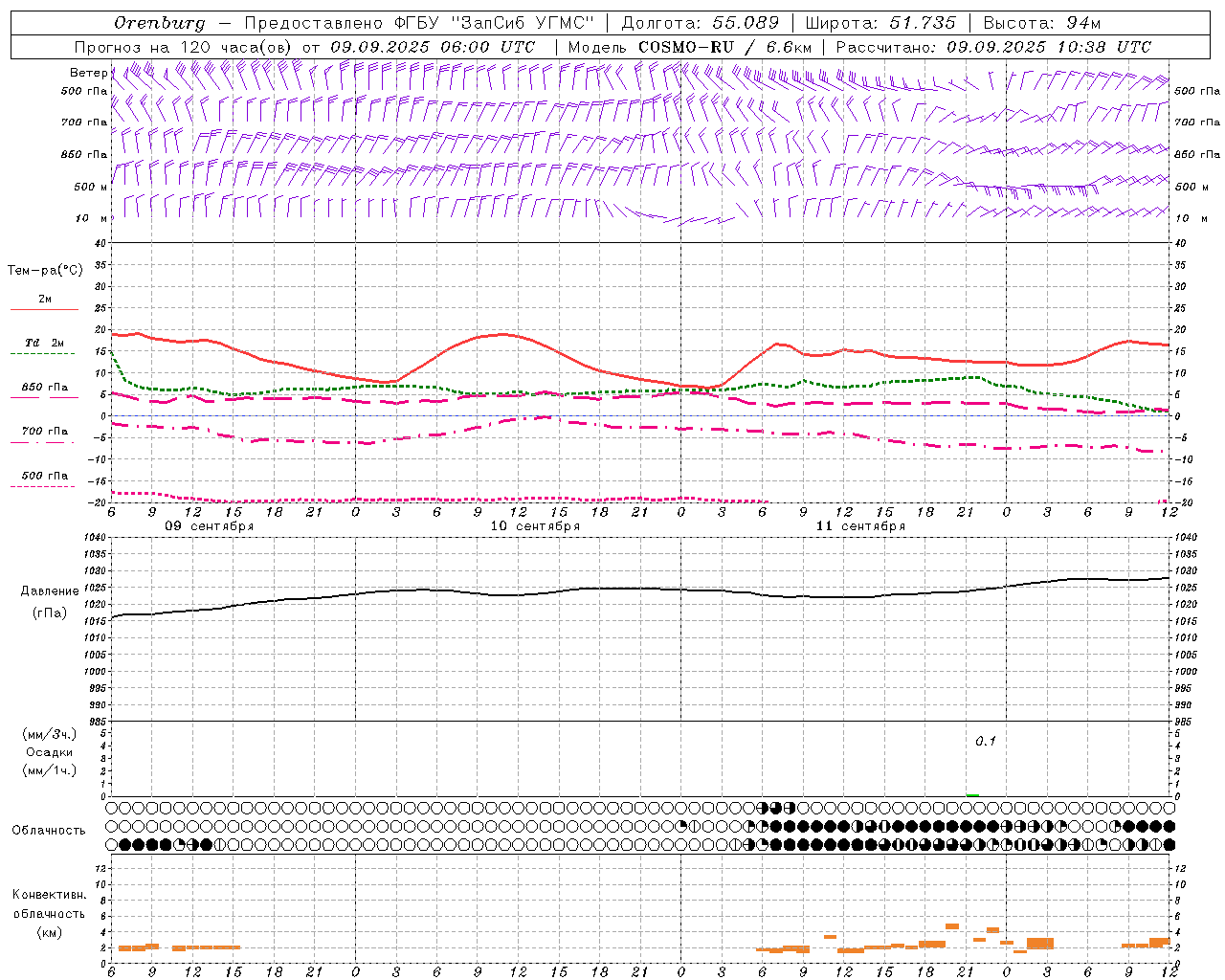This screenshot has width=1225, height=980.
Task: Click the green precipitation bar below 0.1
Action: (x=972, y=795)
